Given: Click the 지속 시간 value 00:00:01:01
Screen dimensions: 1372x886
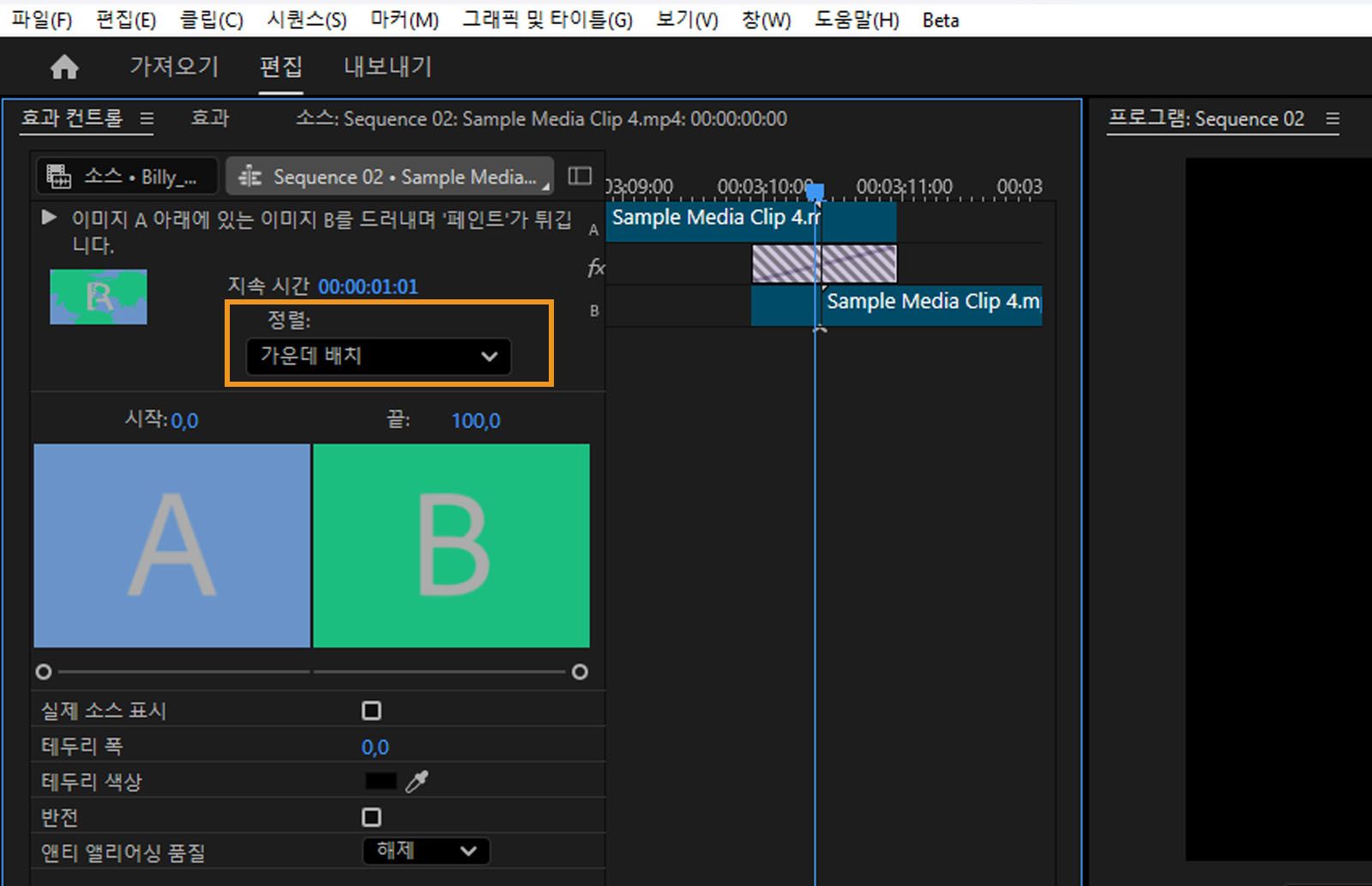Looking at the screenshot, I should pos(368,286).
